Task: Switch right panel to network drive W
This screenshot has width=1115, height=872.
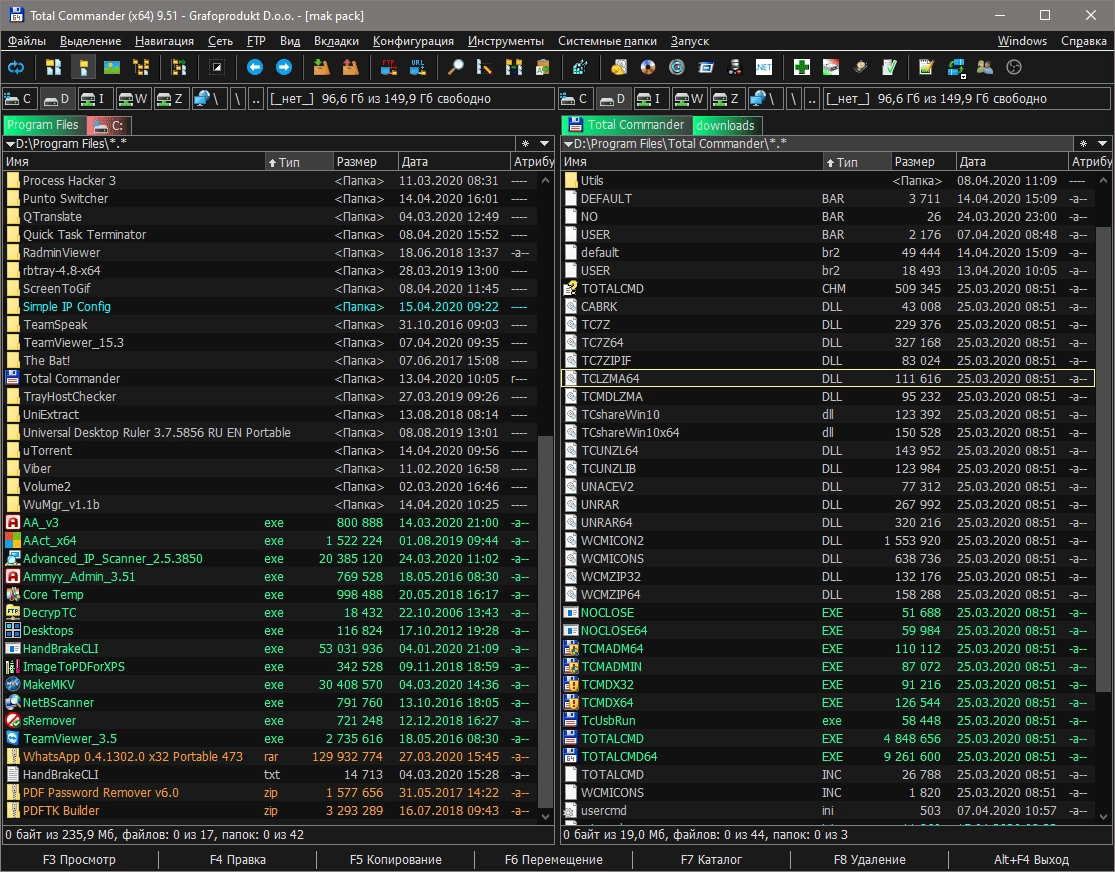Action: coord(688,99)
